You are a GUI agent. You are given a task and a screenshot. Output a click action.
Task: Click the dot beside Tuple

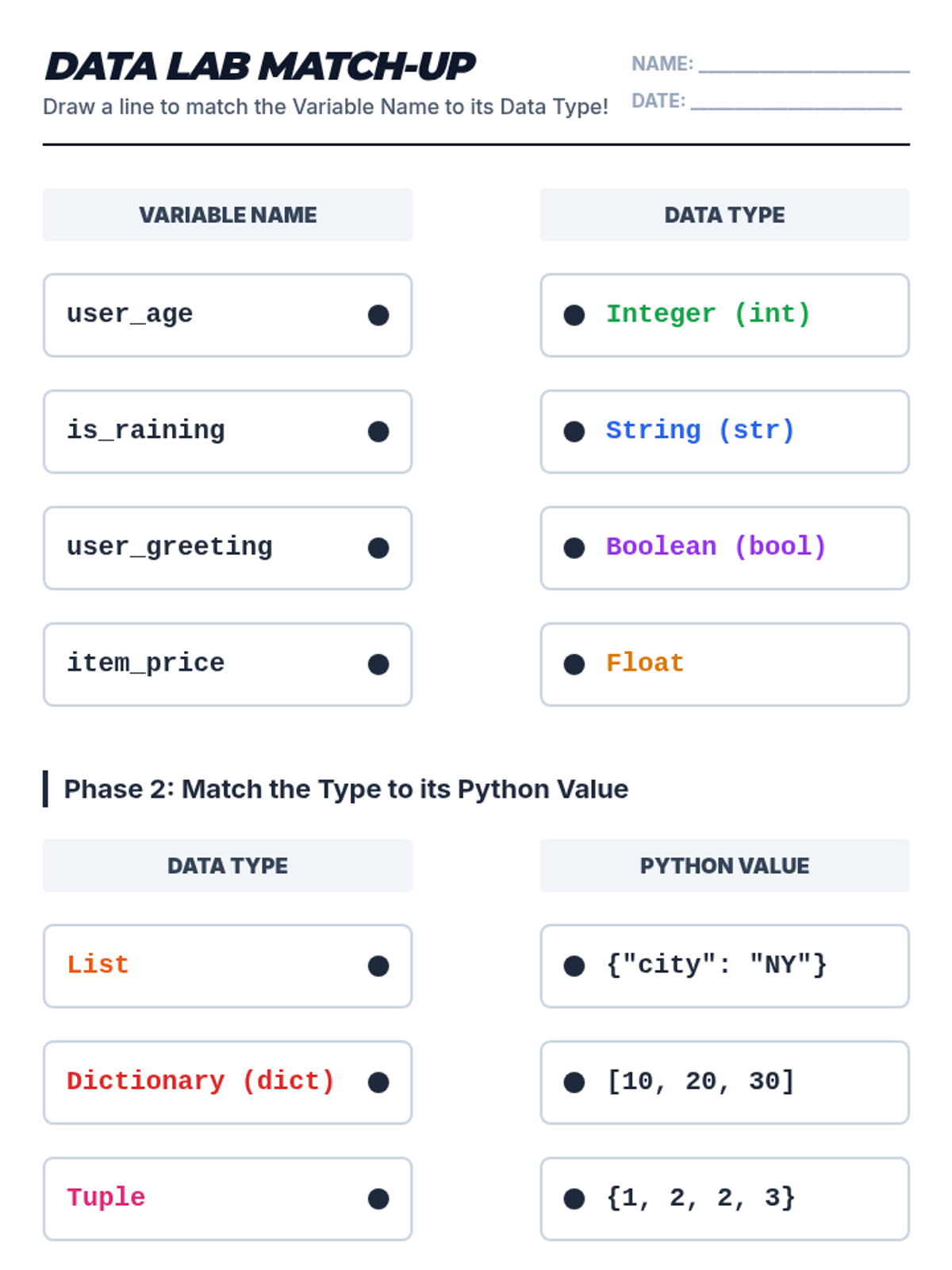point(378,1199)
